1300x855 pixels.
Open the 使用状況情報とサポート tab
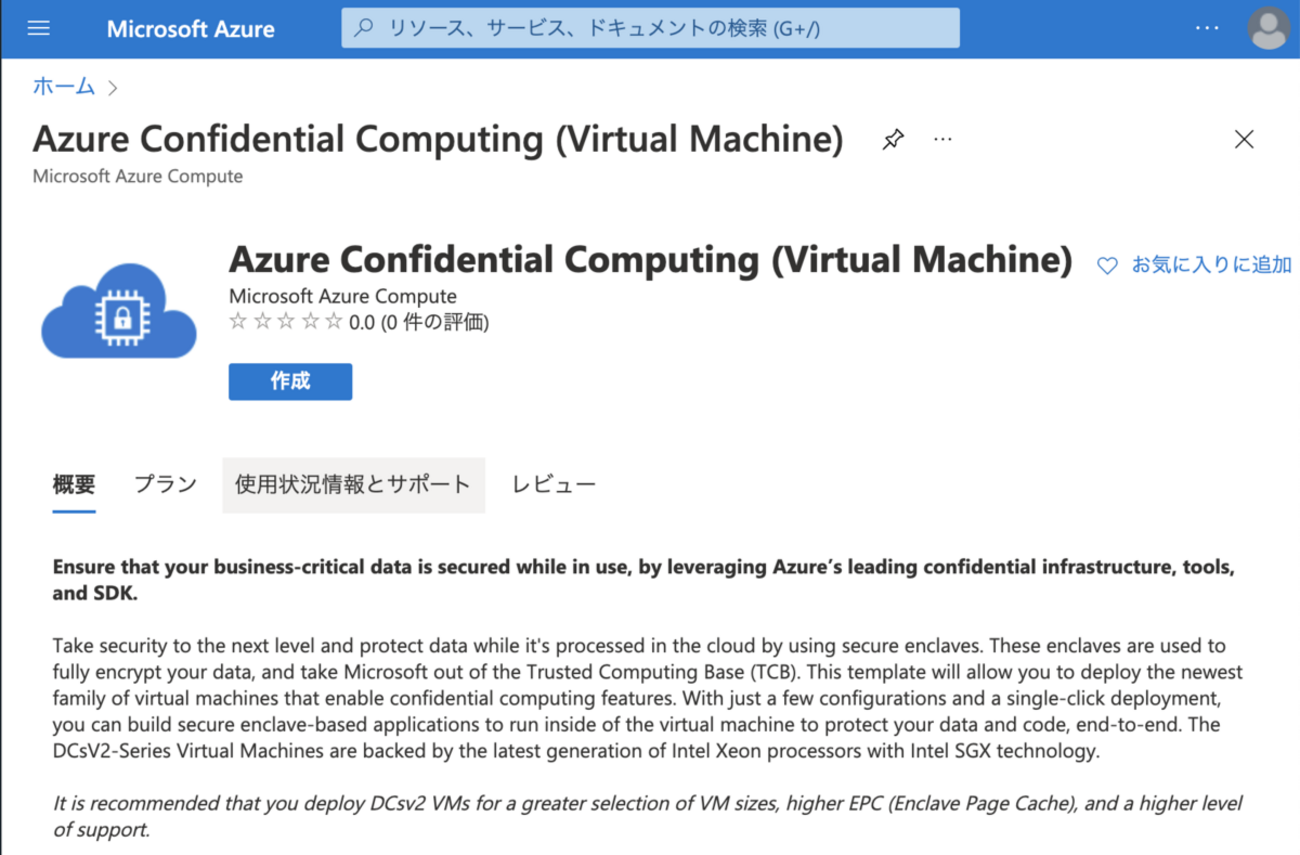click(x=353, y=485)
